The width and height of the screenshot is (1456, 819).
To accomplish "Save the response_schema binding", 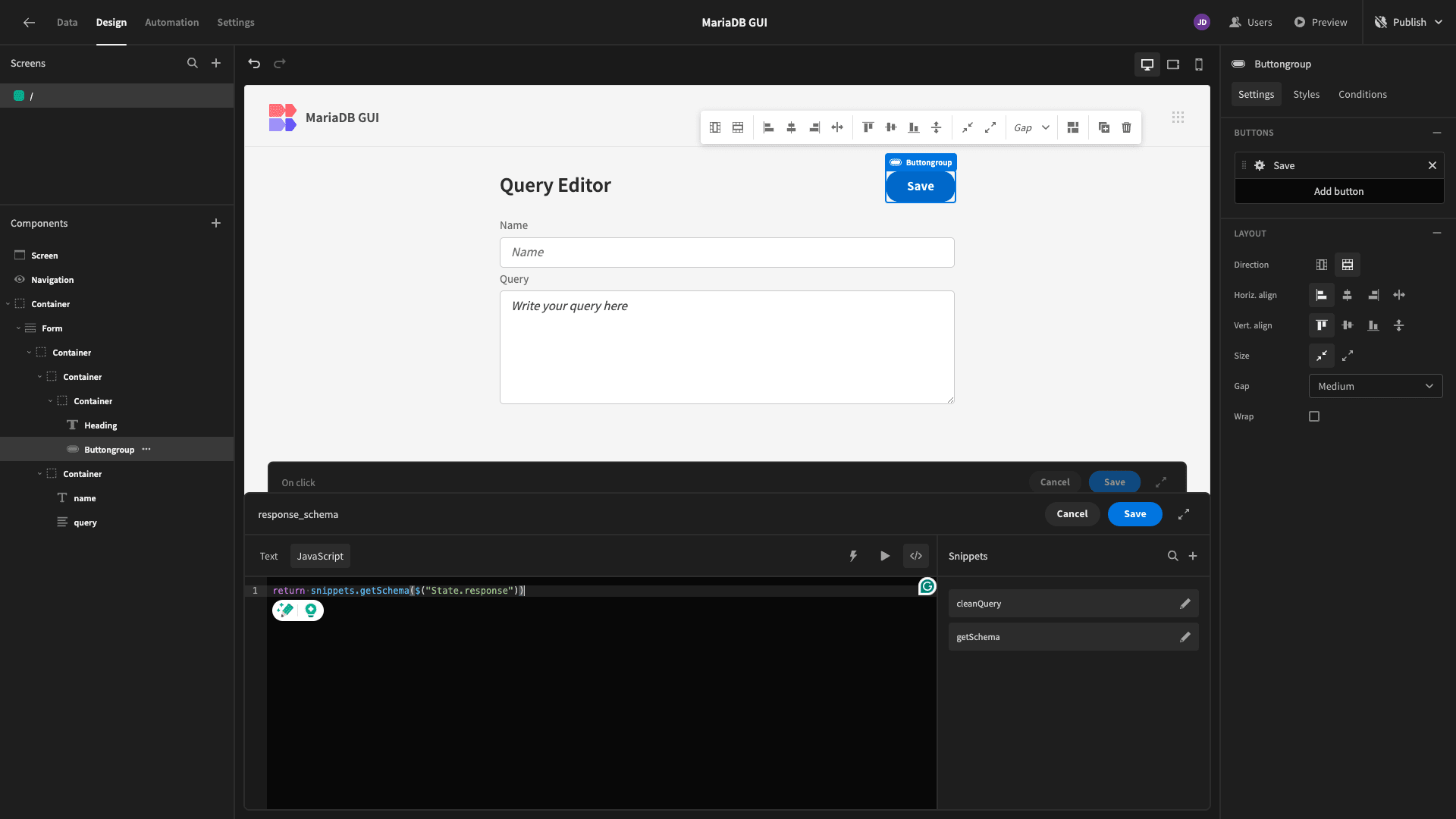I will point(1135,515).
